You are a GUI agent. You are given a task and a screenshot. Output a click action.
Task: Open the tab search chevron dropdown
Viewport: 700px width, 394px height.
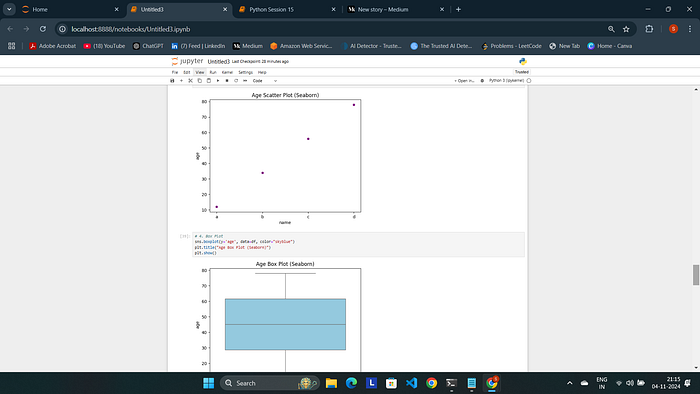[9, 9]
